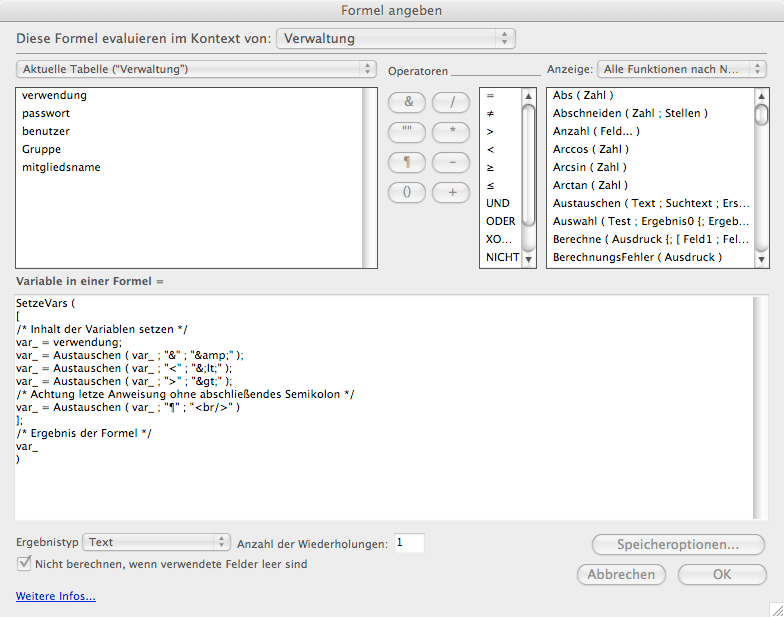Screen dimensions: 784x617
Task: Click the multiplication asterisk operator button
Action: coord(451,131)
